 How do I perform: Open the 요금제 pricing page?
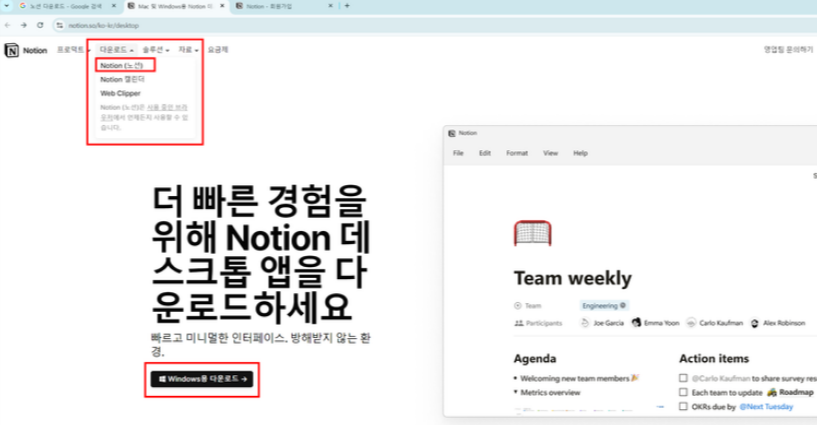[218, 49]
